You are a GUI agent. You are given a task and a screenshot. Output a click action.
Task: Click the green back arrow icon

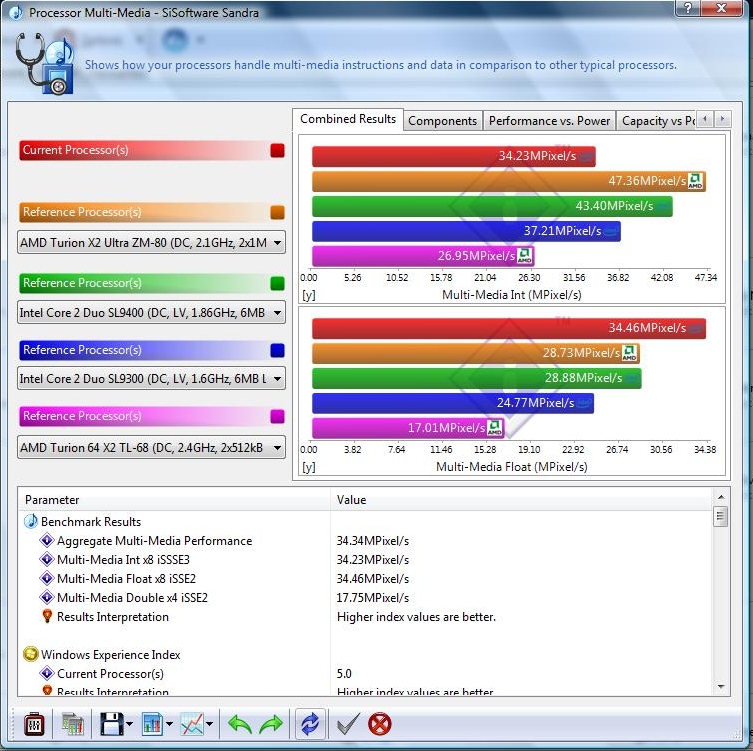coord(240,723)
